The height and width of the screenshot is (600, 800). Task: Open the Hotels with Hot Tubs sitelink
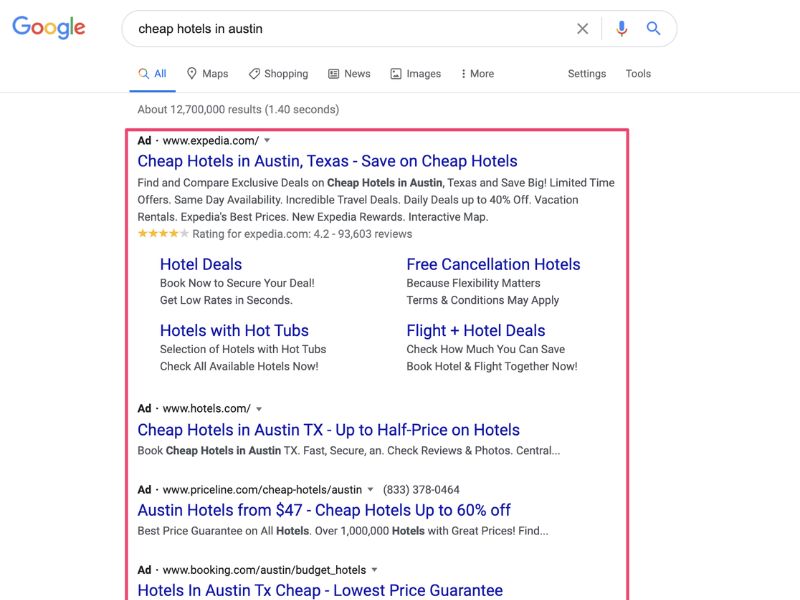coord(234,330)
